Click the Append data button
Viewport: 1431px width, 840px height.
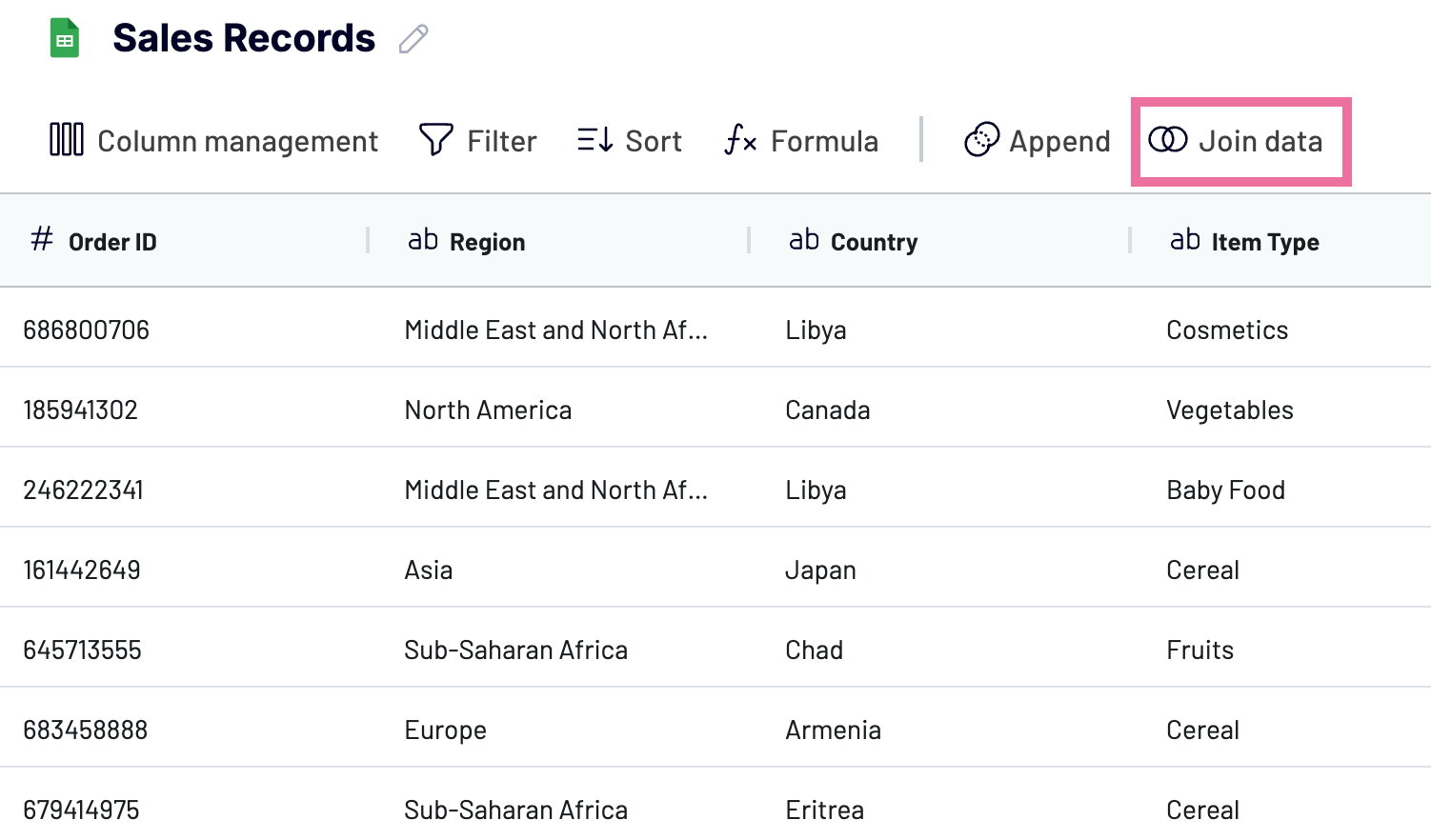[x=1037, y=140]
